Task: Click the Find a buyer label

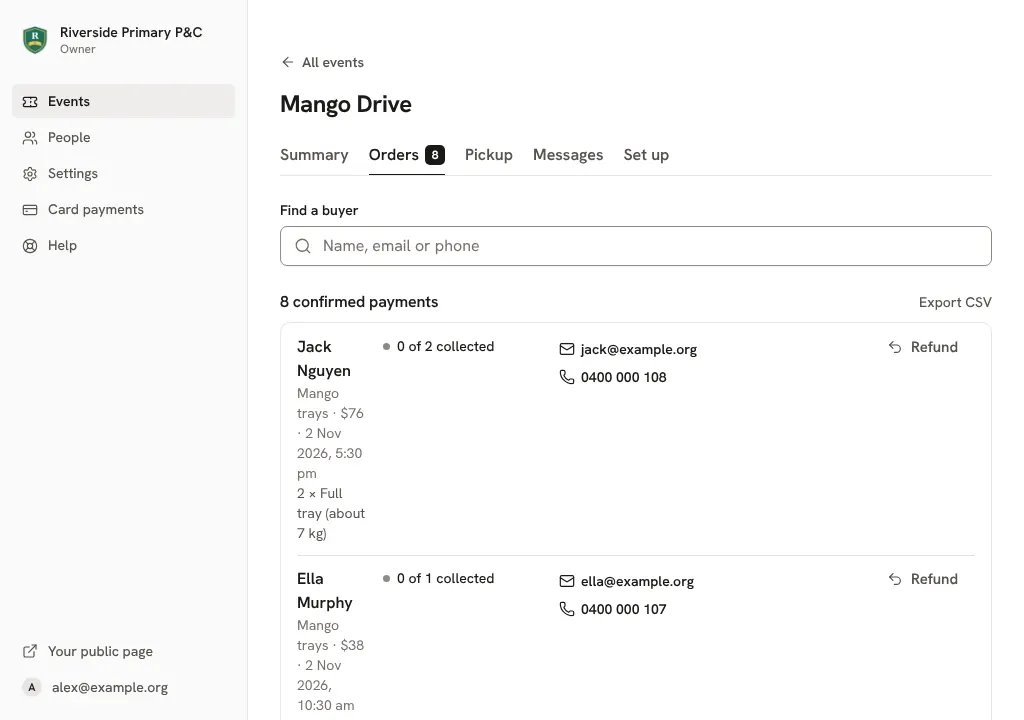Action: click(319, 210)
